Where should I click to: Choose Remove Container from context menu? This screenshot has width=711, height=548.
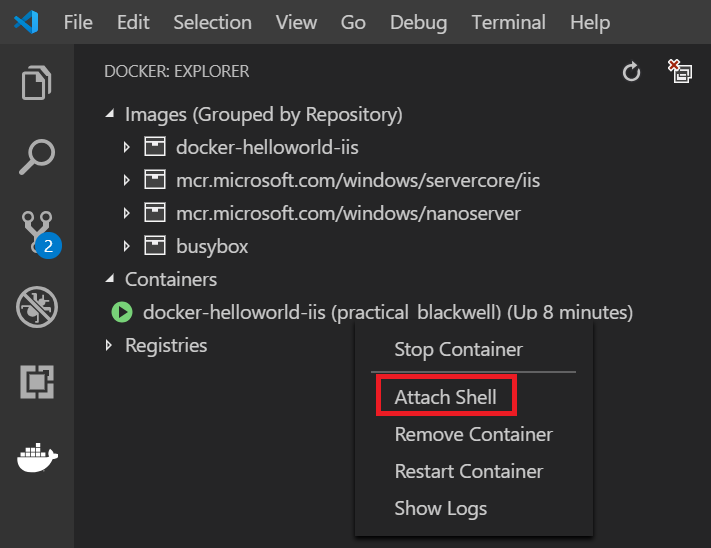473,434
